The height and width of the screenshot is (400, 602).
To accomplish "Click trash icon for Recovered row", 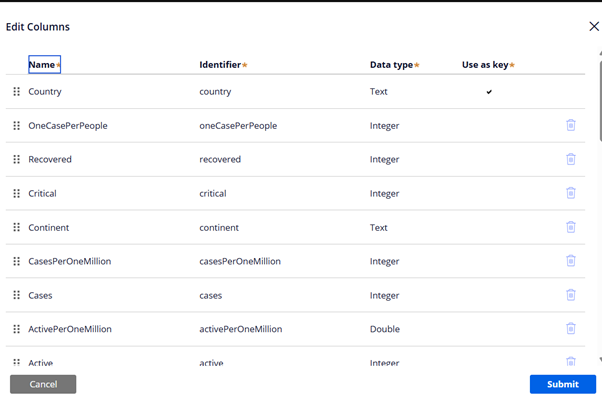I will [x=571, y=159].
